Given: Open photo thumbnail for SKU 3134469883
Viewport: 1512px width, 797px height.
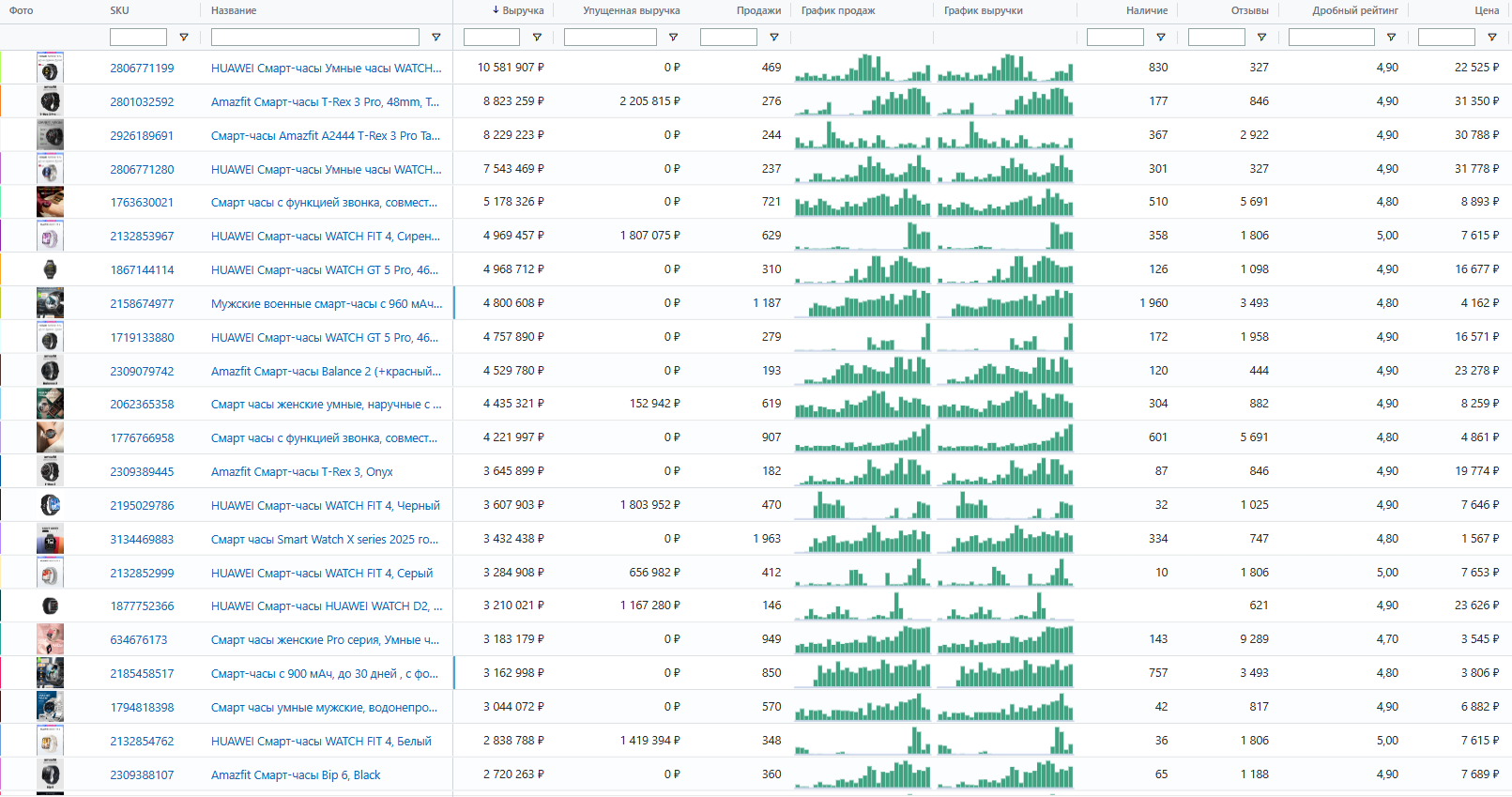Looking at the screenshot, I should tap(50, 540).
